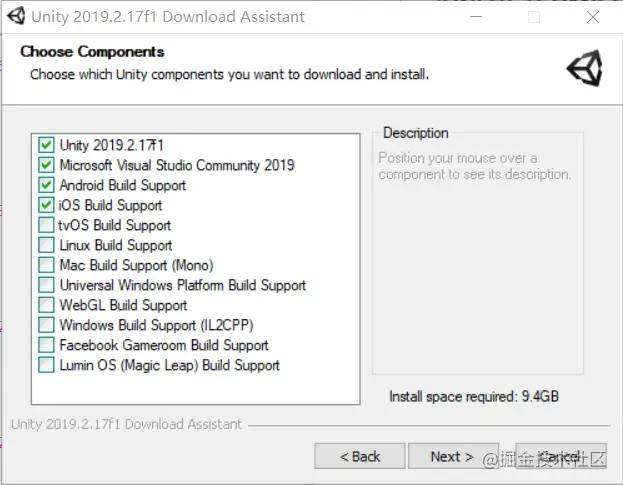623x485 pixels.
Task: Go back with the Back button
Action: (x=360, y=456)
